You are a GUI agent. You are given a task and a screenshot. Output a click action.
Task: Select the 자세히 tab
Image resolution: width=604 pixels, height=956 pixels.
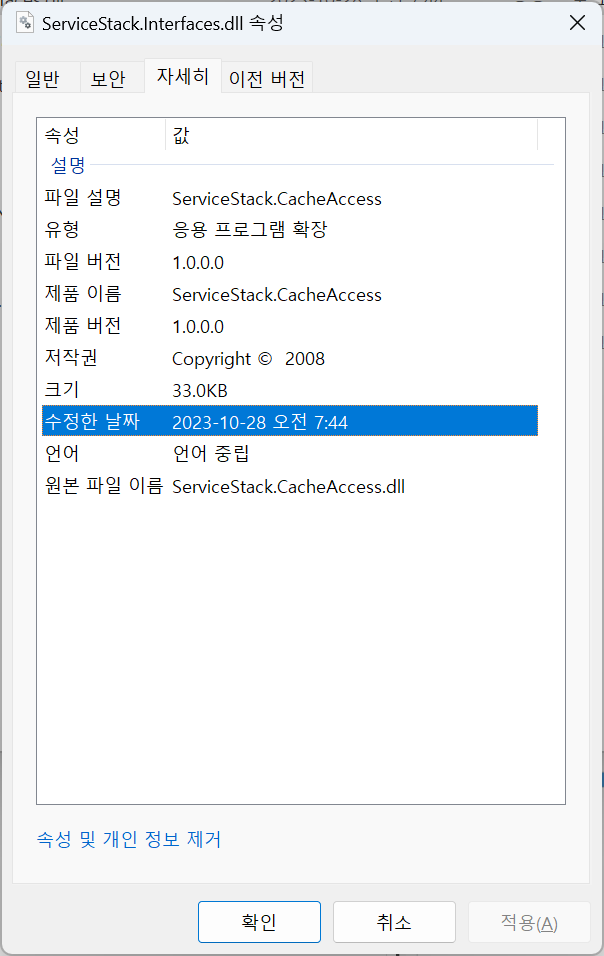pos(183,76)
